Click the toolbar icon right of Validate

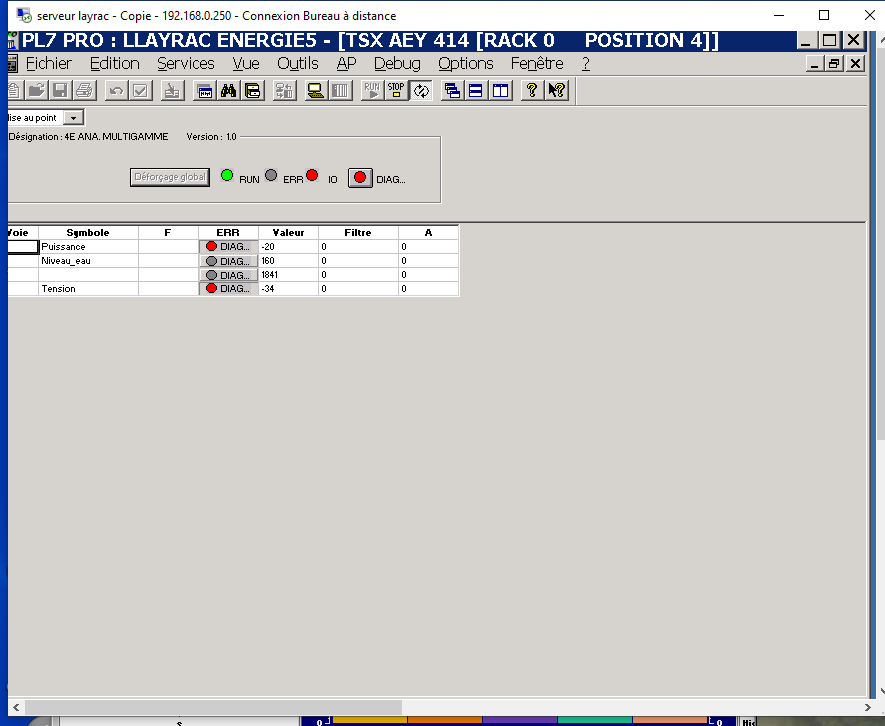click(x=172, y=90)
